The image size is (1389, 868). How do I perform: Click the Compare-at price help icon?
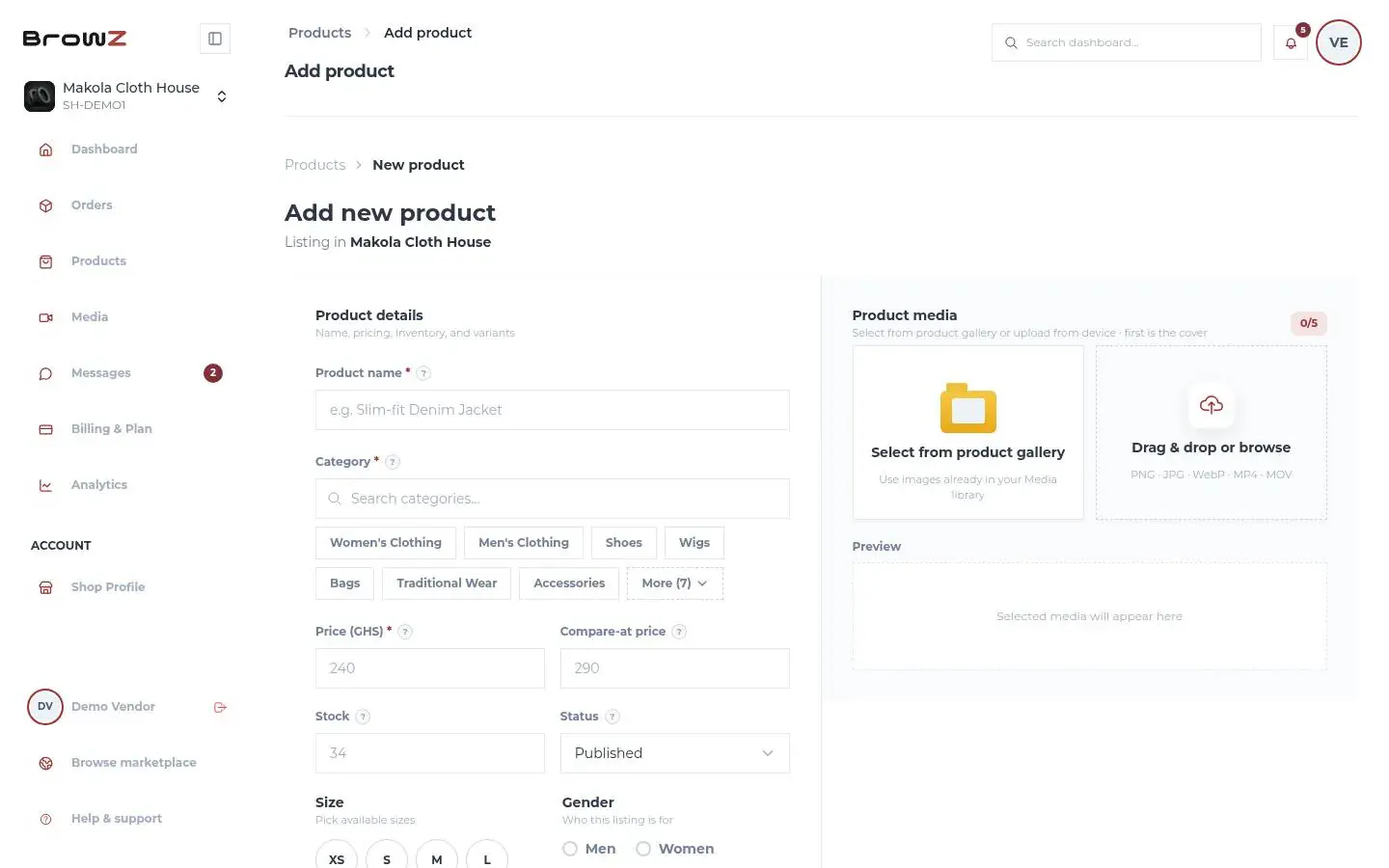click(679, 632)
